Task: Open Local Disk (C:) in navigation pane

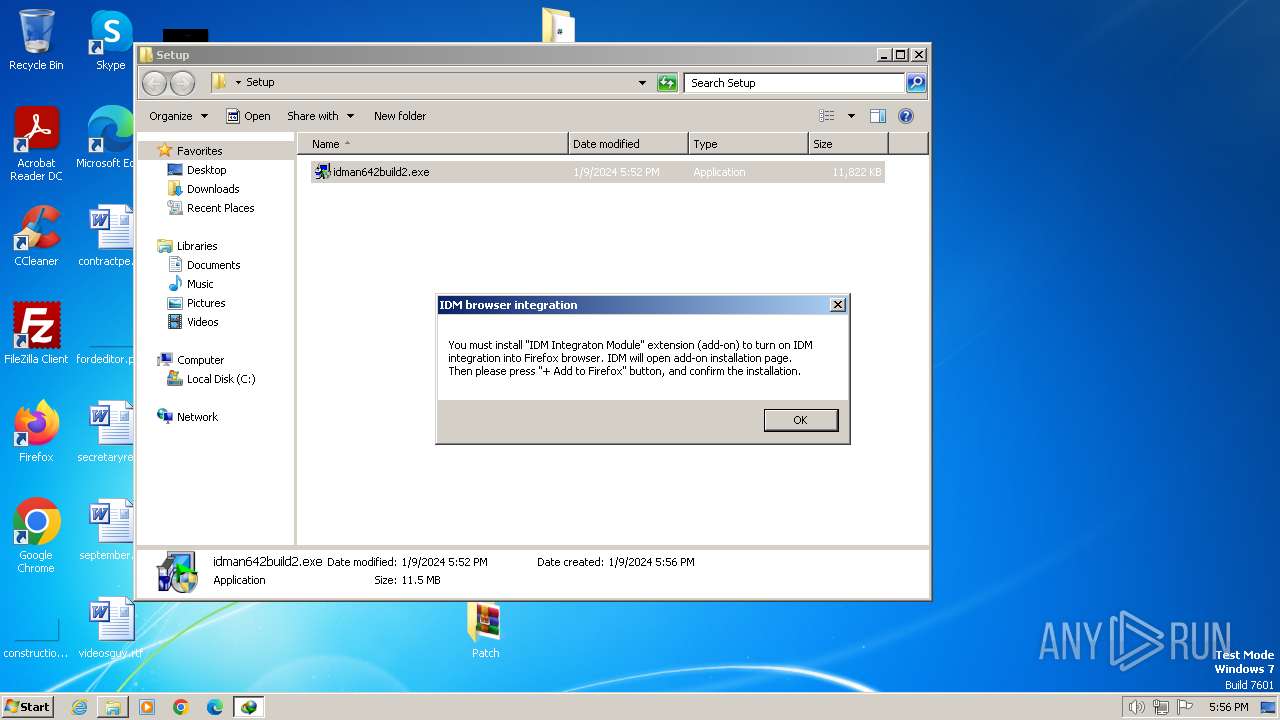Action: [221, 379]
